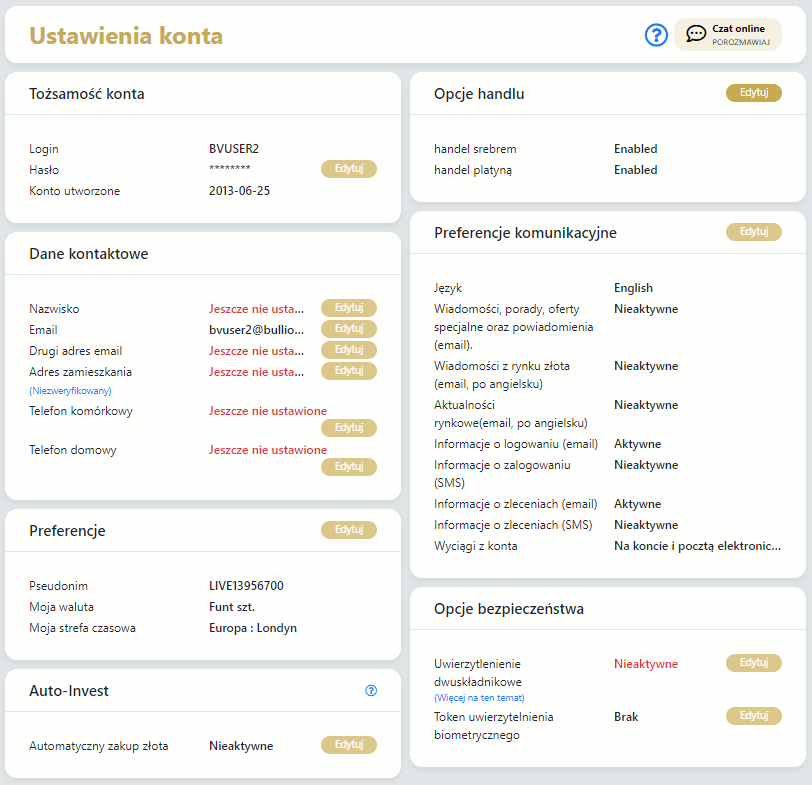Edit Token uwierzytelnienia biometrycznego

tap(753, 716)
